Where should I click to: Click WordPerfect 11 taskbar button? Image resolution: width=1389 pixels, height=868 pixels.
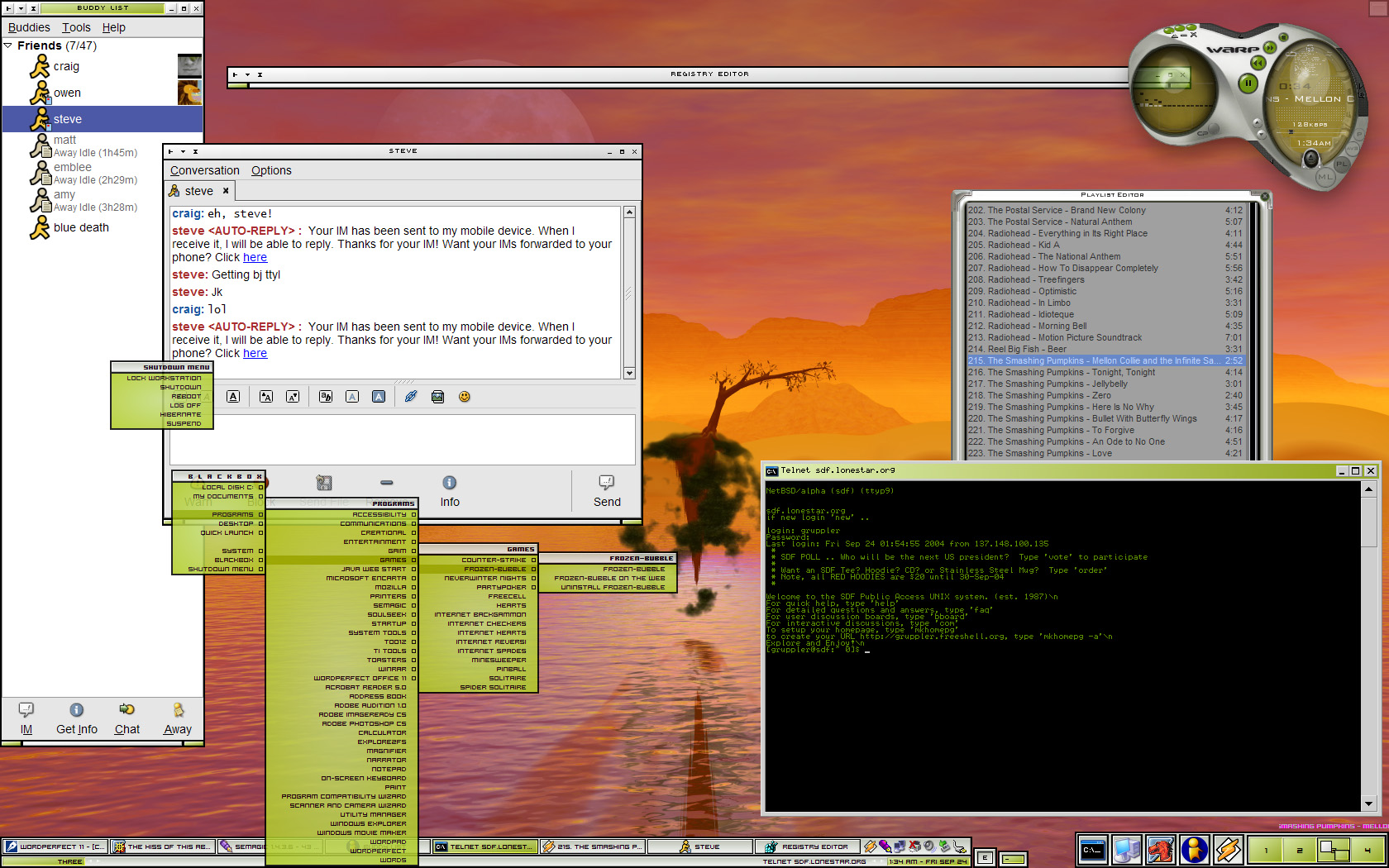click(x=55, y=847)
